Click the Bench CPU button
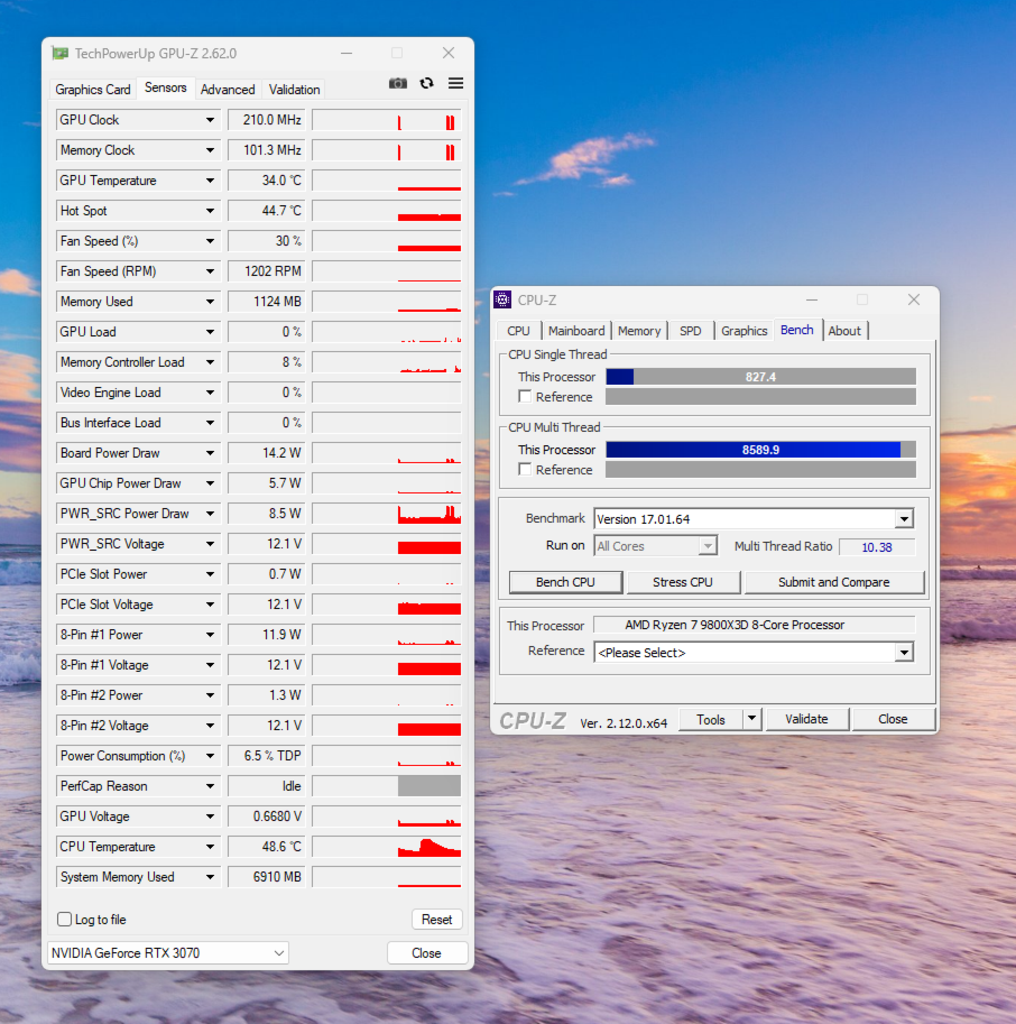 pyautogui.click(x=565, y=582)
